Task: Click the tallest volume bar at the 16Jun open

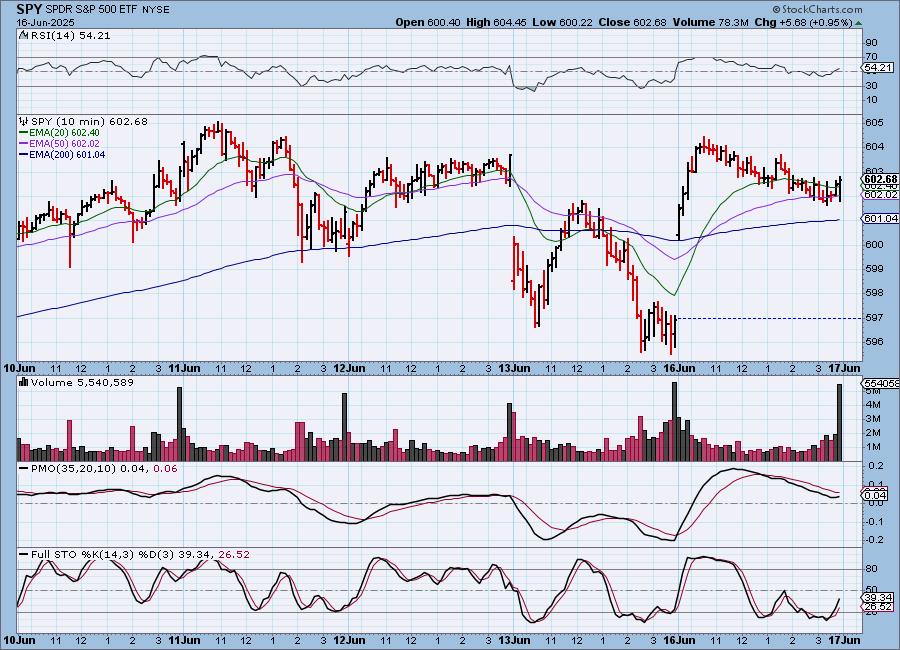Action: (x=674, y=421)
